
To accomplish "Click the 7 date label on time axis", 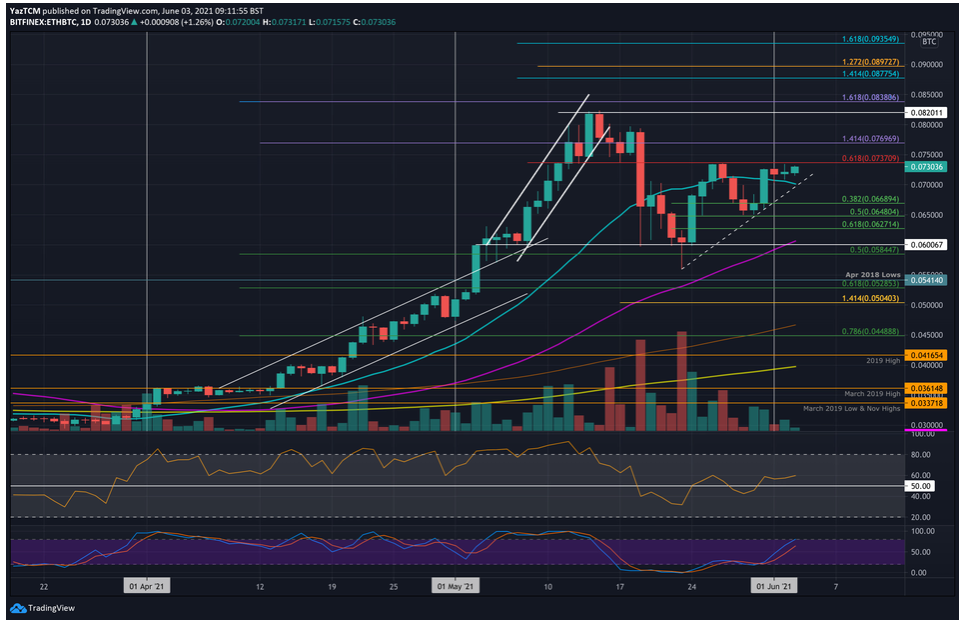I will tap(836, 587).
